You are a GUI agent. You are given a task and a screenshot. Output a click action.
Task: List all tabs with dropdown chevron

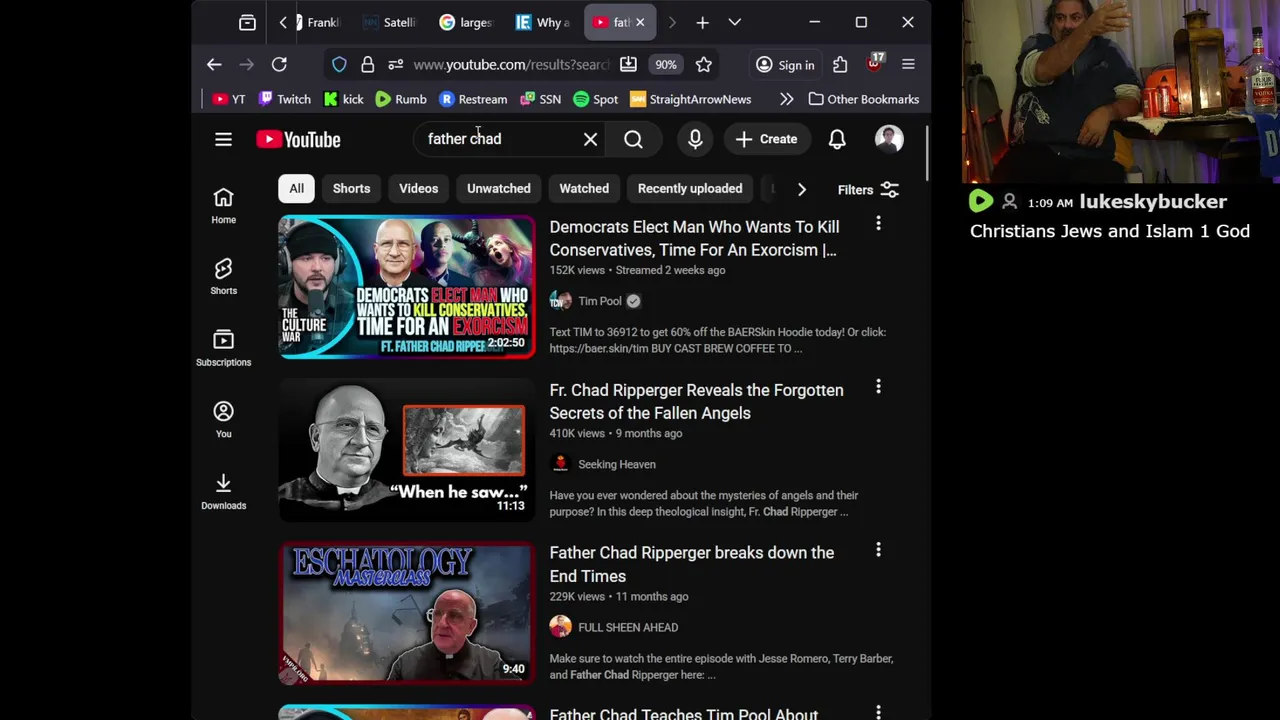735,22
